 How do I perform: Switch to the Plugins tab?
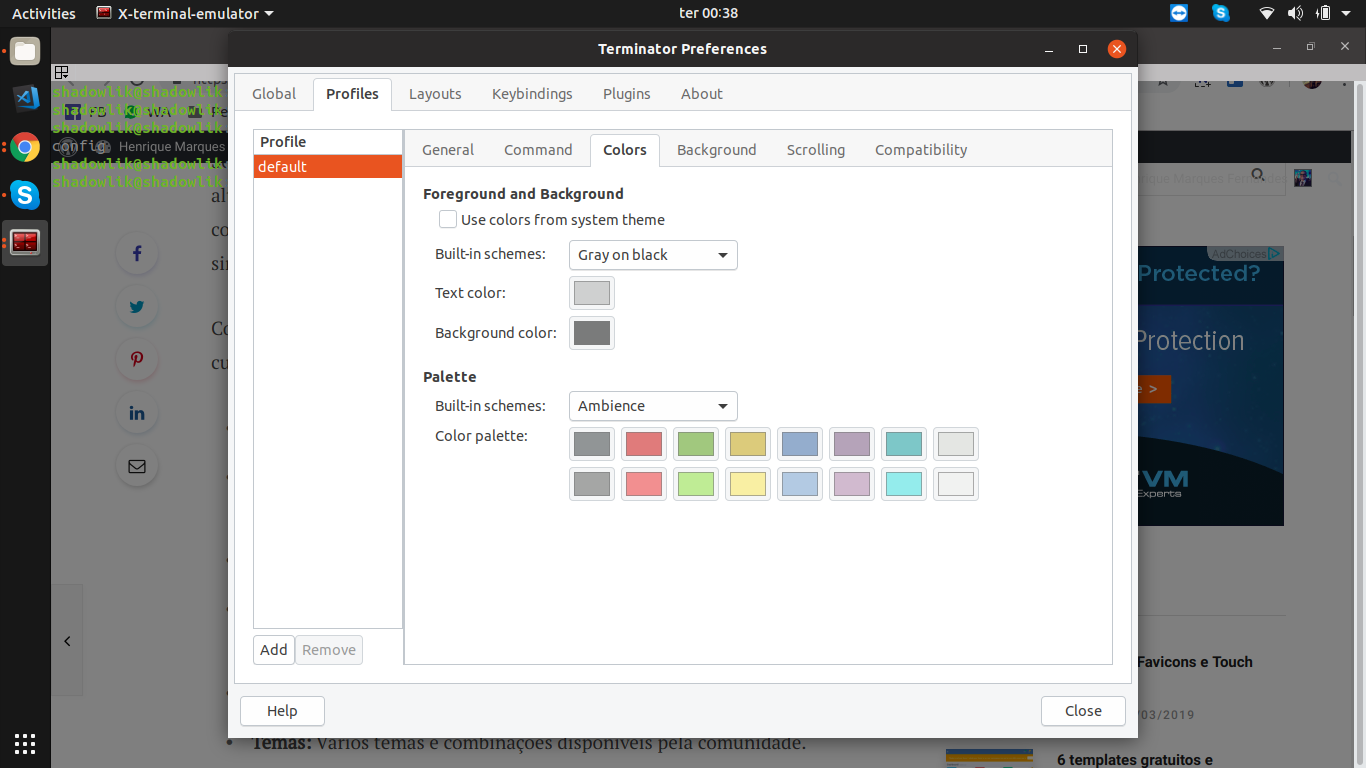pyautogui.click(x=627, y=94)
